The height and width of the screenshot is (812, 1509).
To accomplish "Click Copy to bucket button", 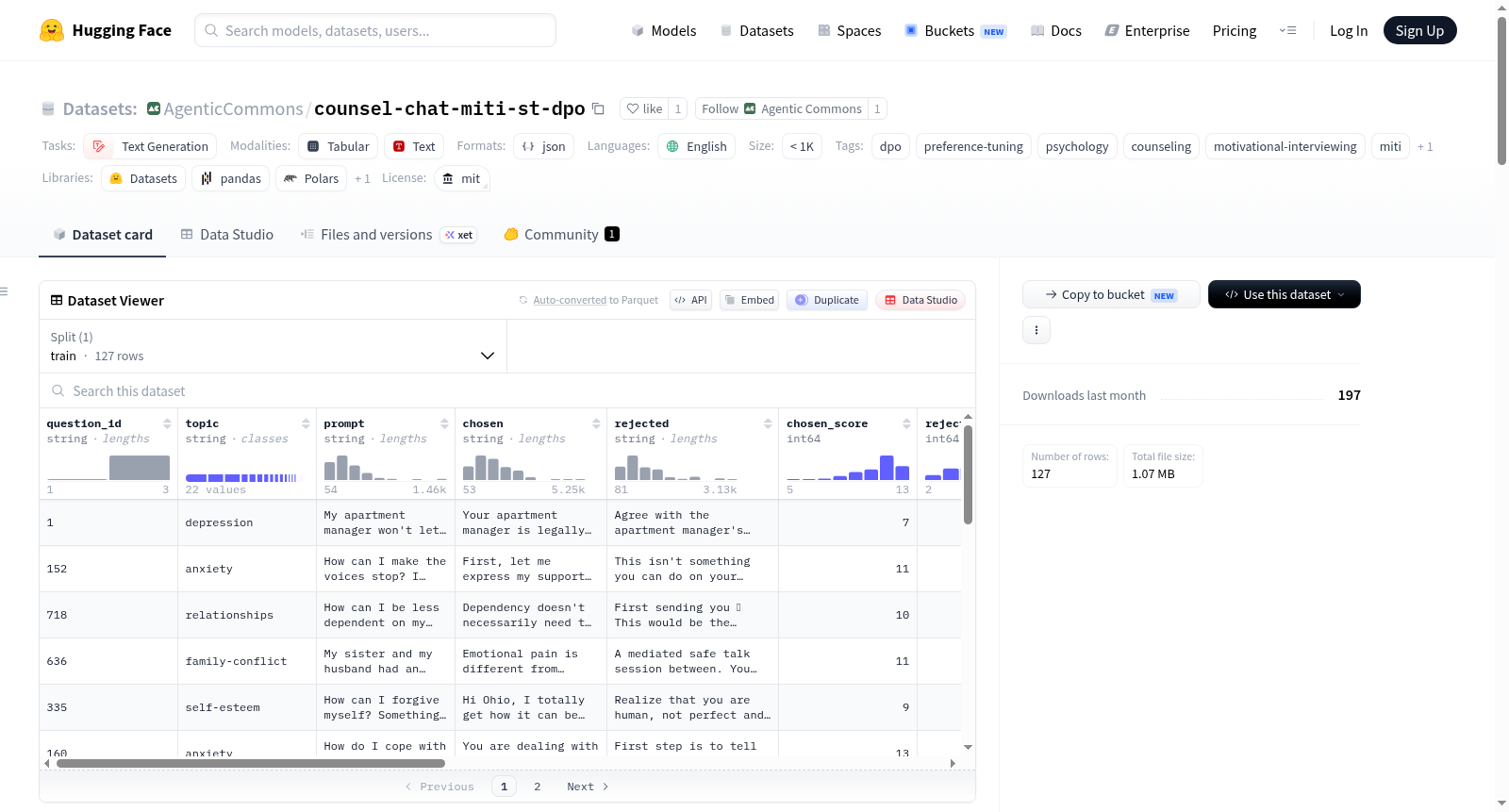I will click(x=1111, y=294).
